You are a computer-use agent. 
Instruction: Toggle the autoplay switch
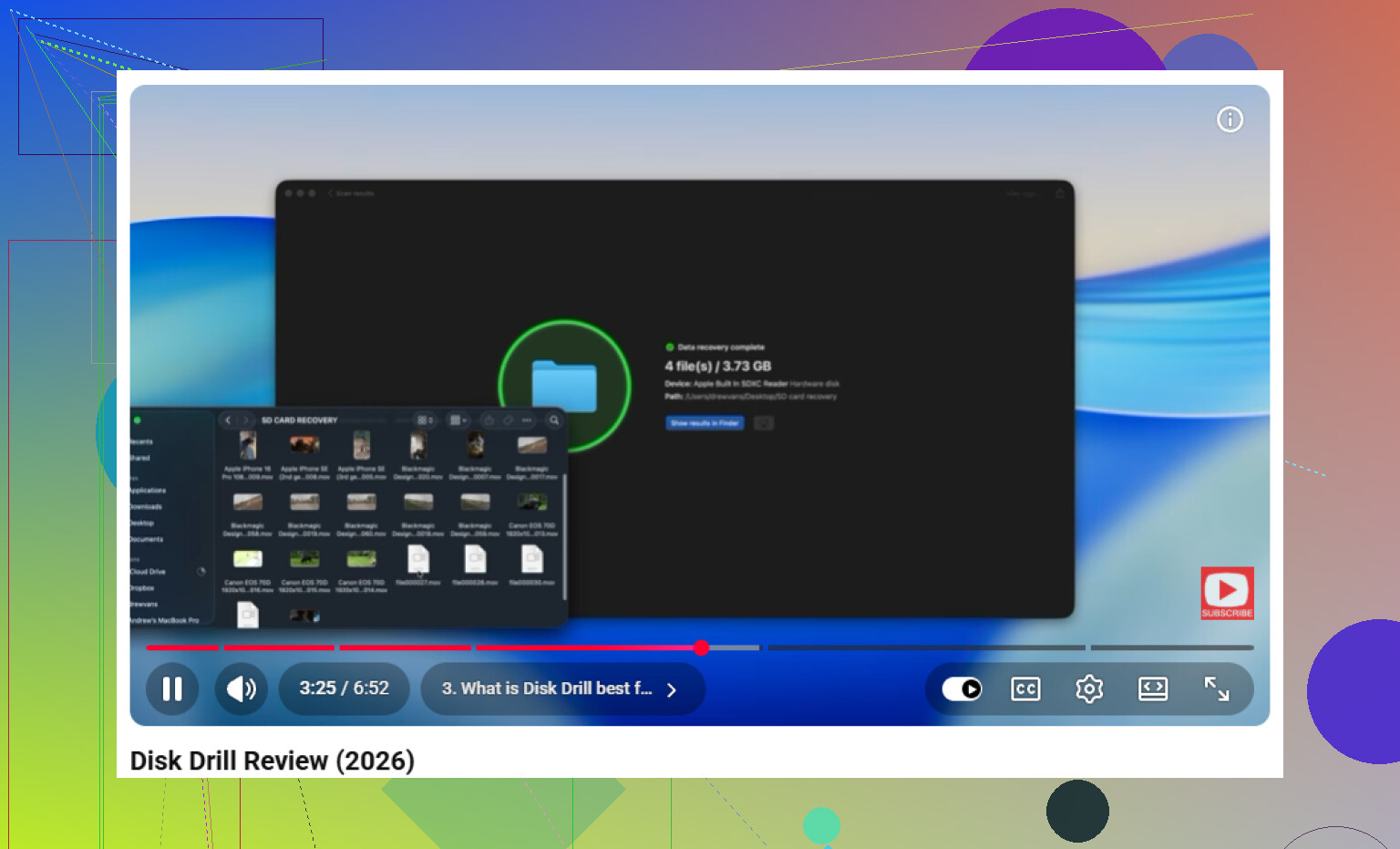(962, 689)
